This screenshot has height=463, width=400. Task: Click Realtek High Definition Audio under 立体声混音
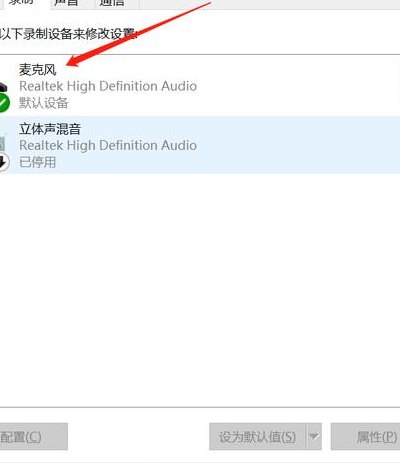pyautogui.click(x=108, y=145)
